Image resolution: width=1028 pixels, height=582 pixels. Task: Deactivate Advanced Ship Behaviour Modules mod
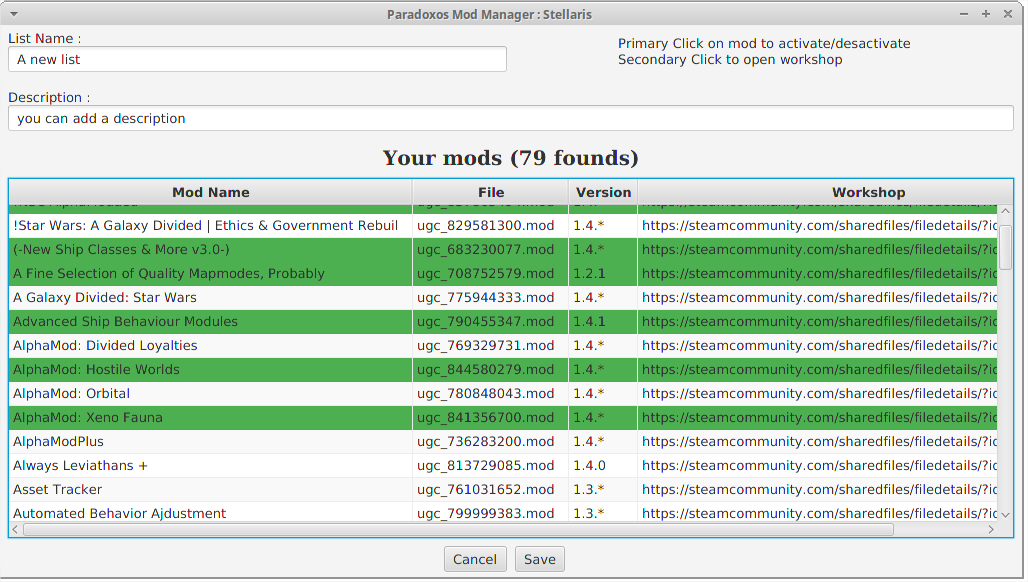coord(210,322)
